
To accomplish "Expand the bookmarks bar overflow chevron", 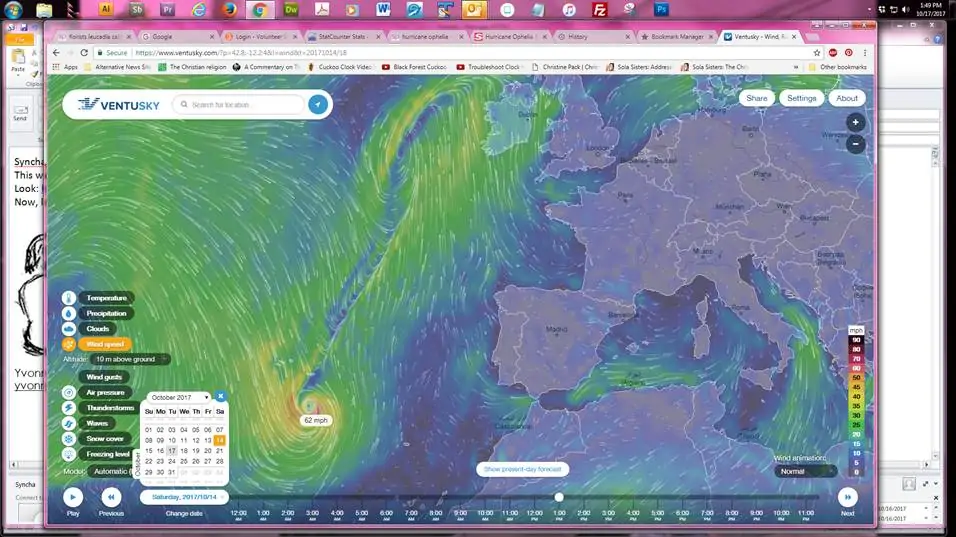I will point(796,67).
